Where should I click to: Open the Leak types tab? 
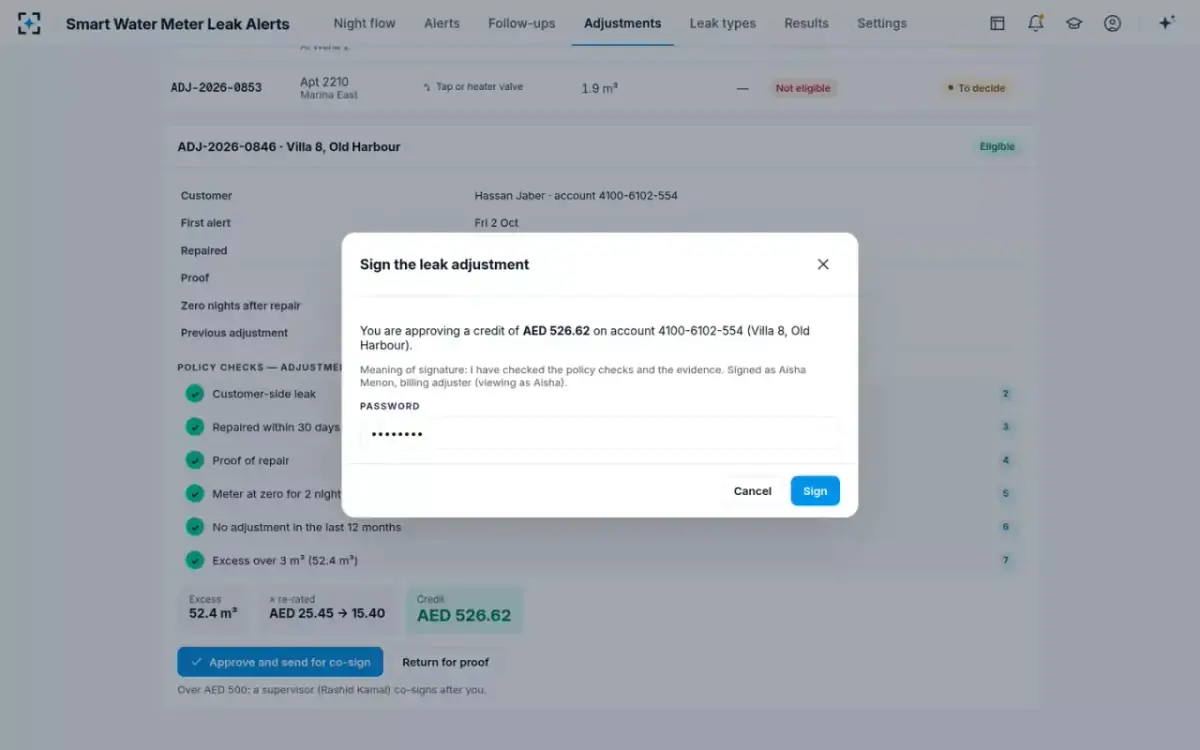[722, 23]
